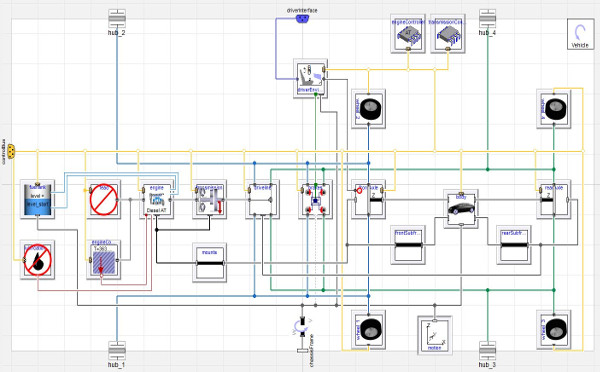The height and width of the screenshot is (372, 600).
Task: Select the wheel_1 tire block
Action: pos(368,330)
